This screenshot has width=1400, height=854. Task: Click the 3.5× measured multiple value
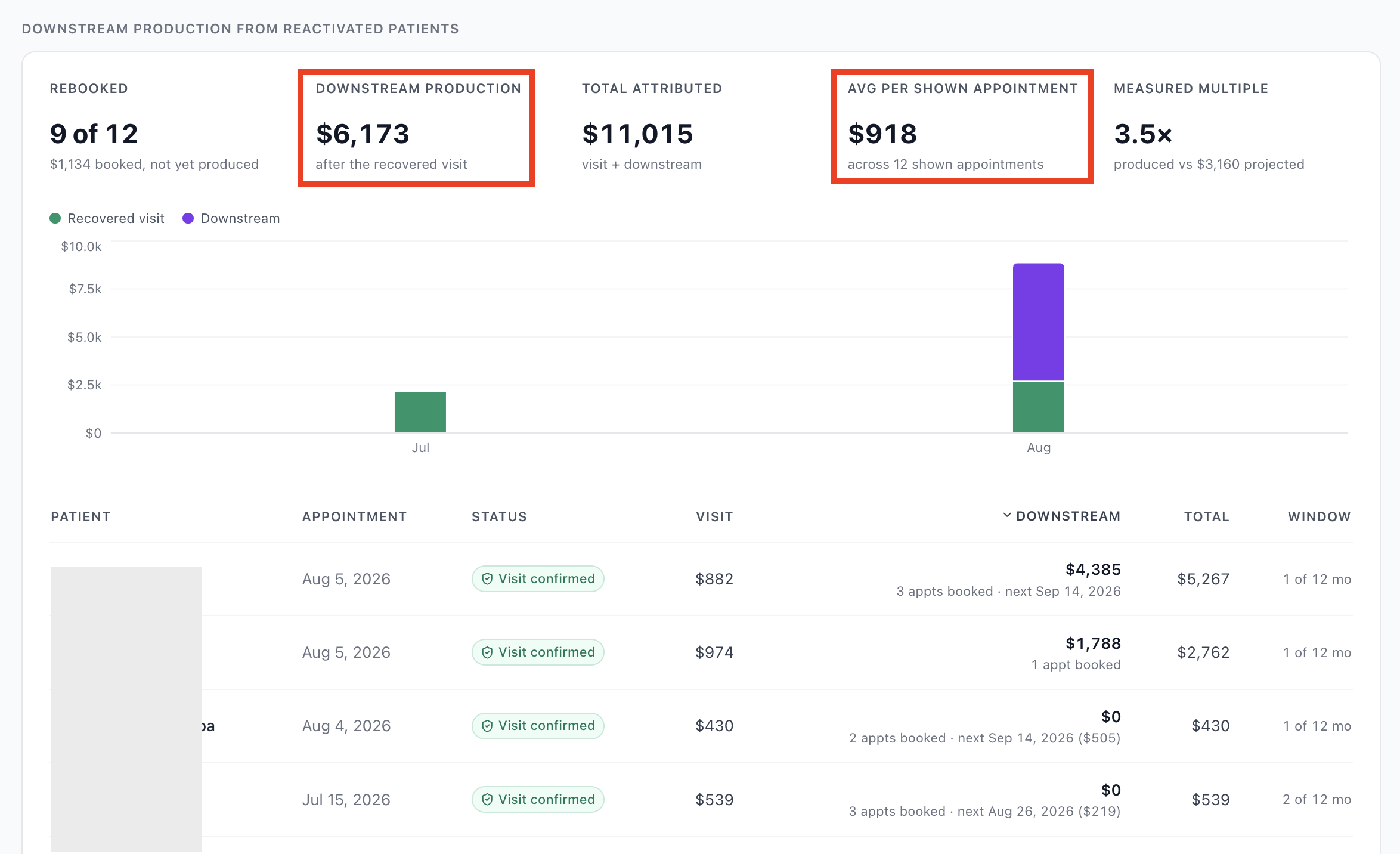1143,134
